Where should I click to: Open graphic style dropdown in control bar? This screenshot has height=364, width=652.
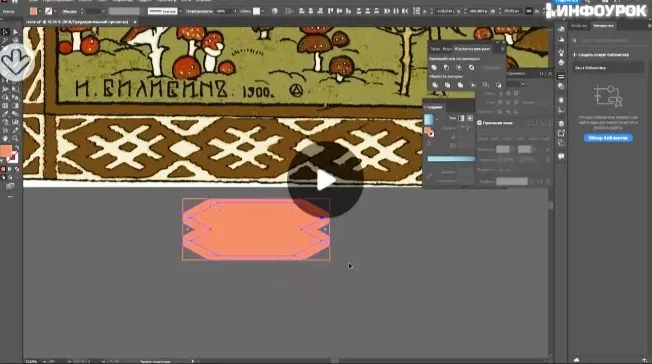coord(263,11)
